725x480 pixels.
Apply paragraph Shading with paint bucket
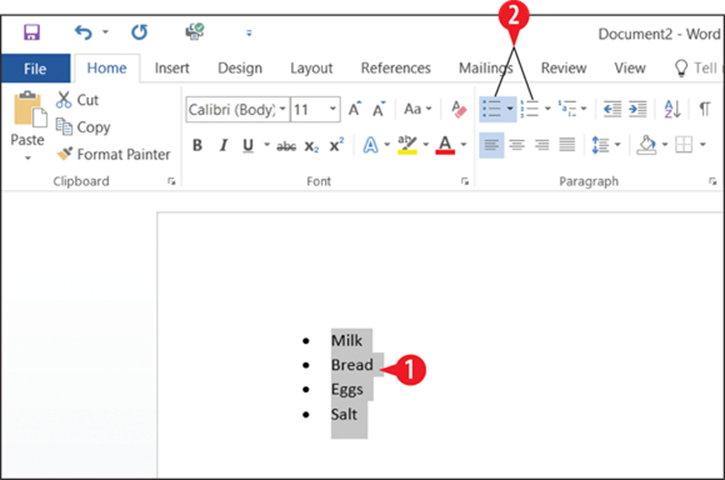tap(647, 145)
